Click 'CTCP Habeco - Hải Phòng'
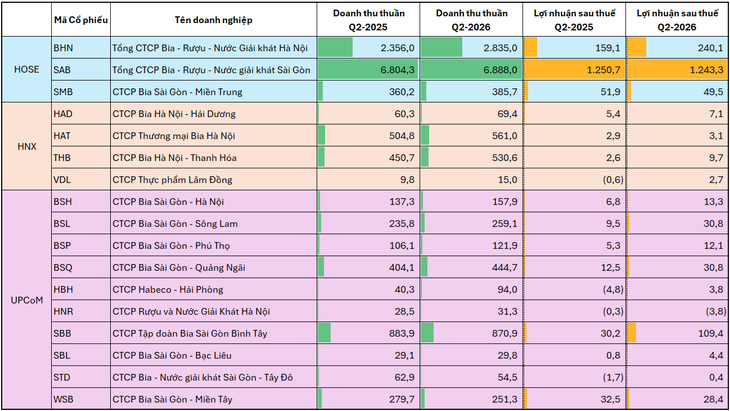 pos(168,289)
